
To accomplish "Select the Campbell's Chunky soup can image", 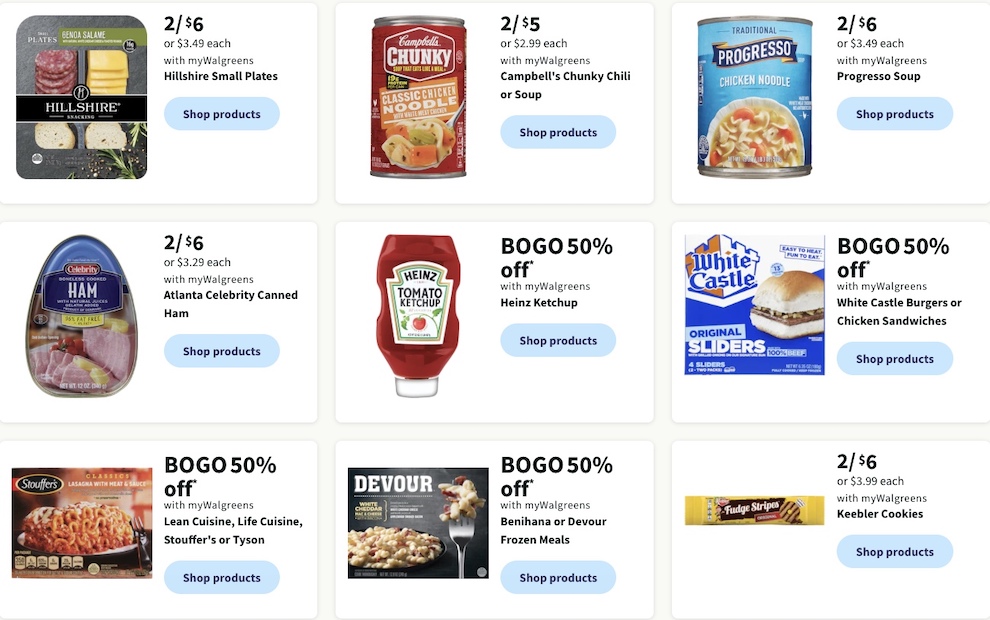I will pyautogui.click(x=419, y=97).
